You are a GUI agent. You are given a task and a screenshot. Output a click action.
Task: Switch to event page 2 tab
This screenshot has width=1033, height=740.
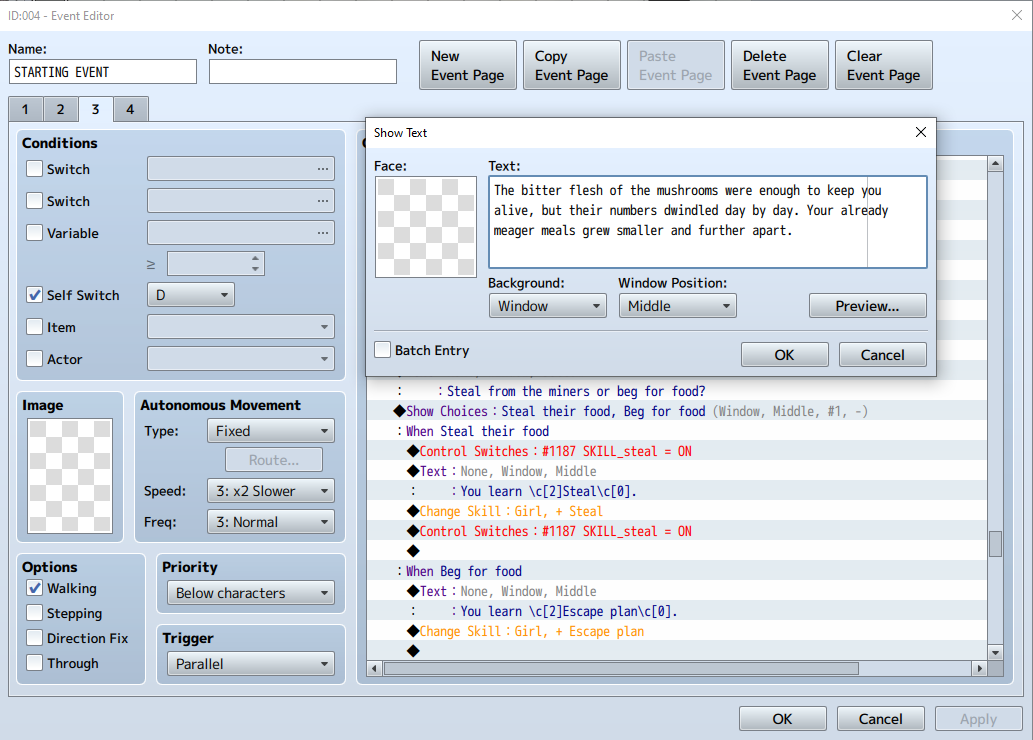[x=61, y=109]
